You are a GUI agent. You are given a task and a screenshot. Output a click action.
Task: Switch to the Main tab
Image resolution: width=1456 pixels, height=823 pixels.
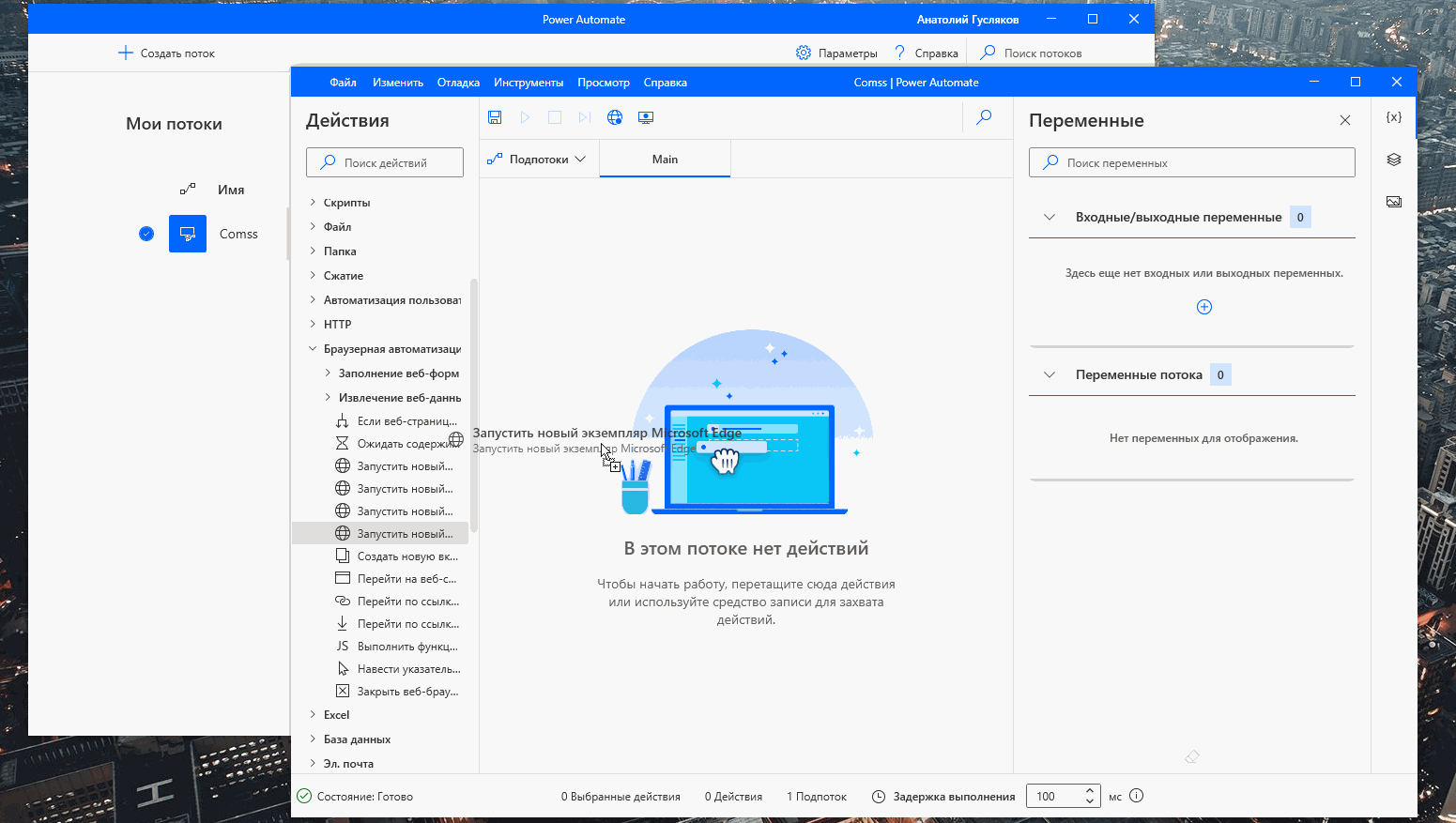664,159
